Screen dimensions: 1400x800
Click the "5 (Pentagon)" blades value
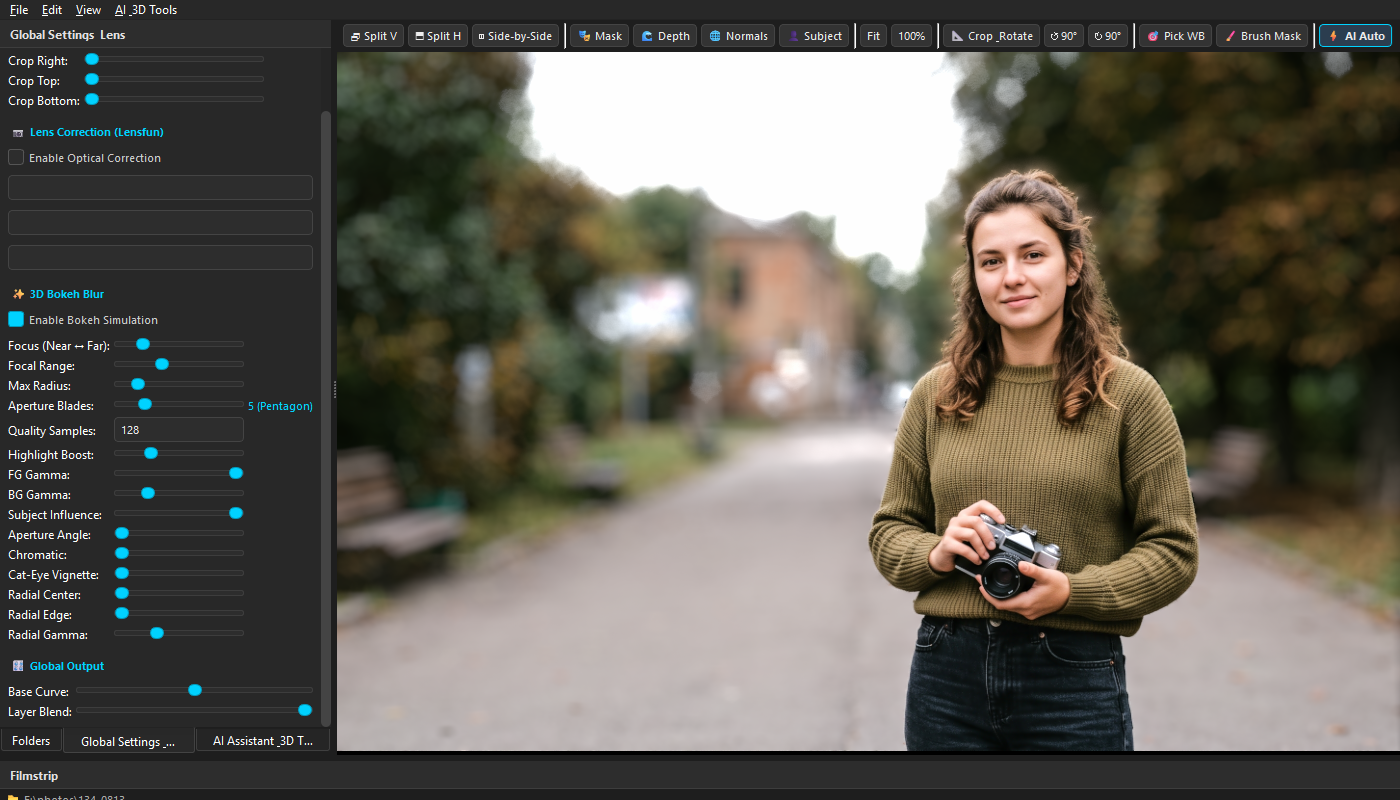(x=280, y=406)
